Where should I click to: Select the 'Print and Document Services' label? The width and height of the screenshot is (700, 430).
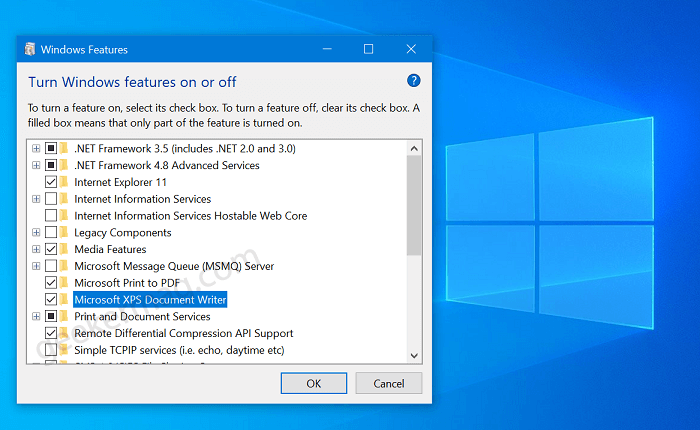[x=142, y=317]
